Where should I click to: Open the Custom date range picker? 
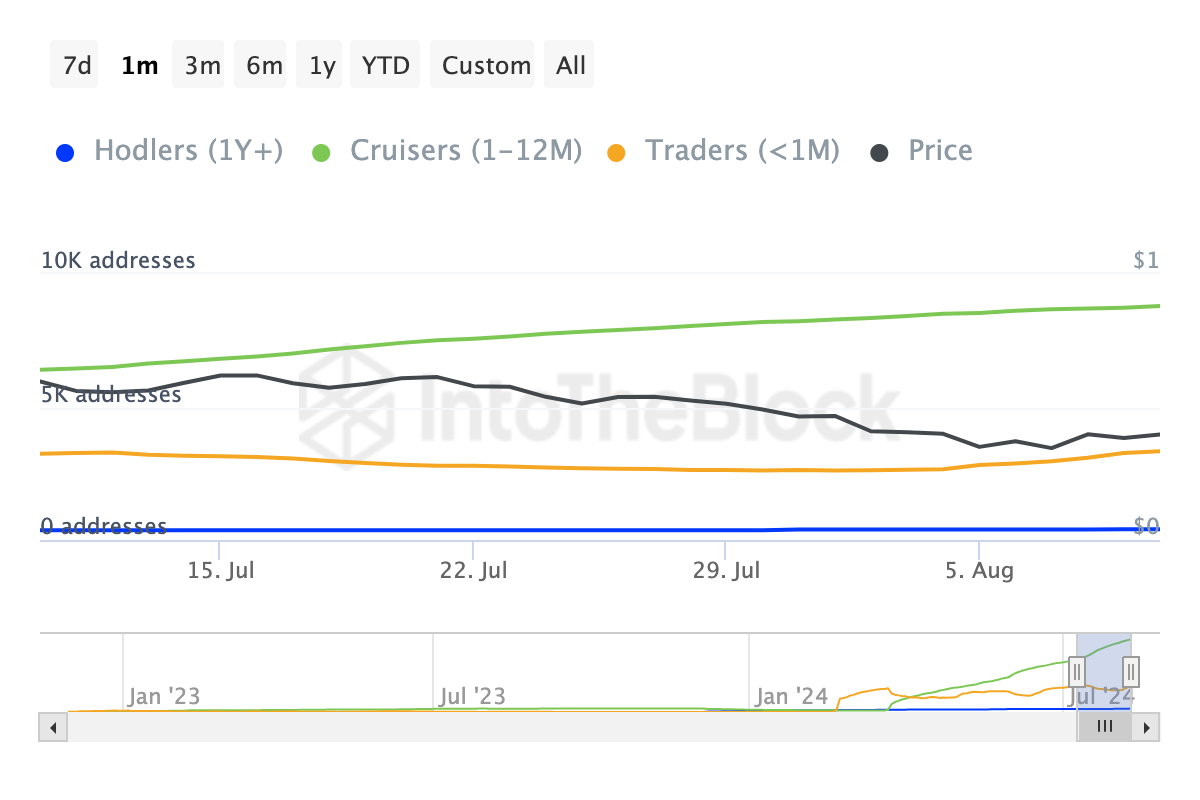pyautogui.click(x=486, y=66)
